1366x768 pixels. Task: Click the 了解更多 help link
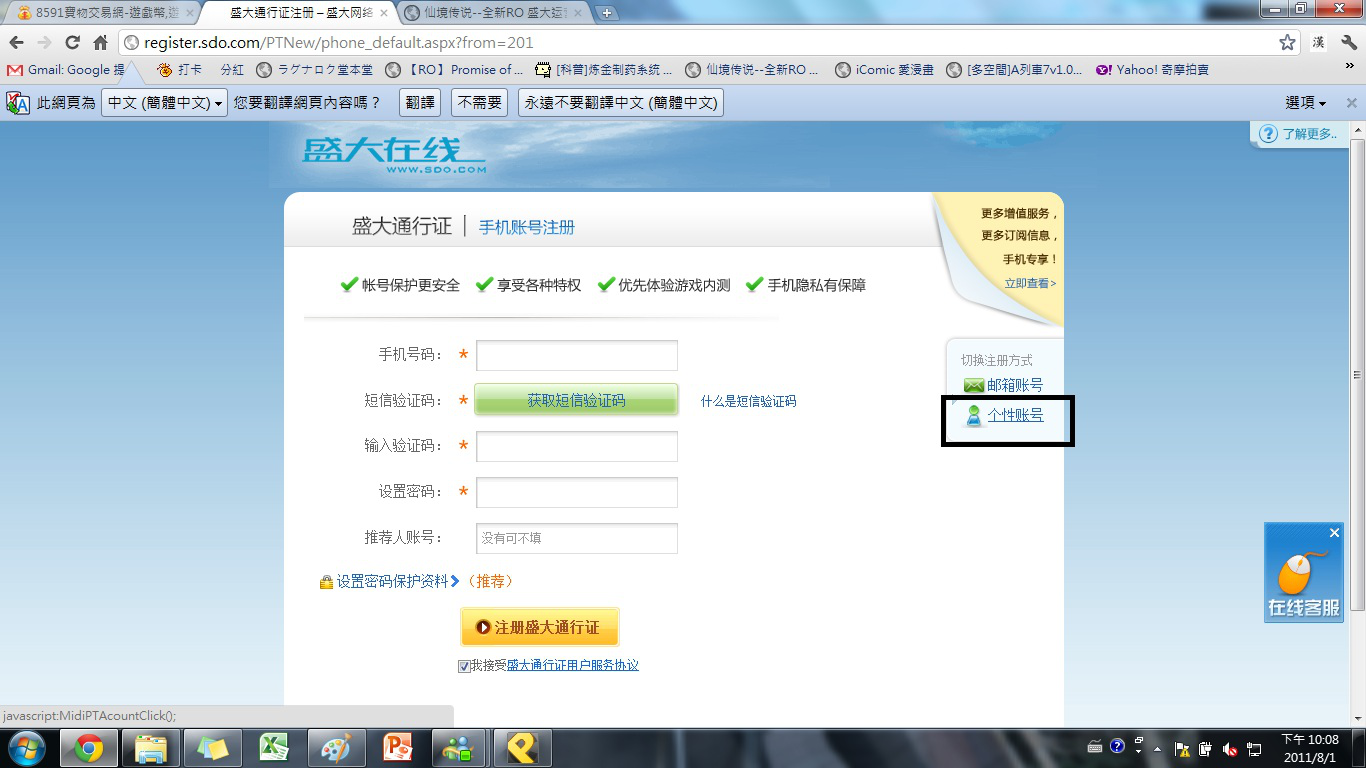click(1299, 133)
